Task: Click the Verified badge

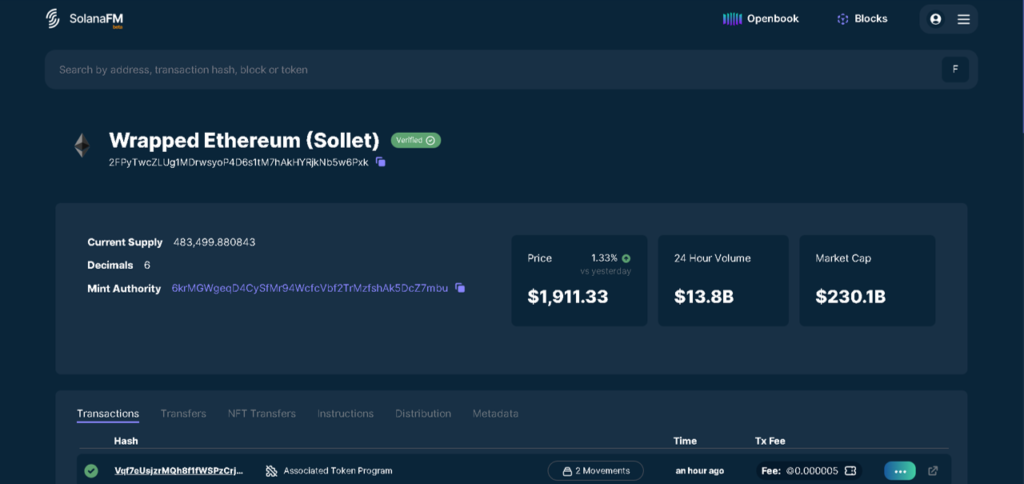Action: [416, 140]
